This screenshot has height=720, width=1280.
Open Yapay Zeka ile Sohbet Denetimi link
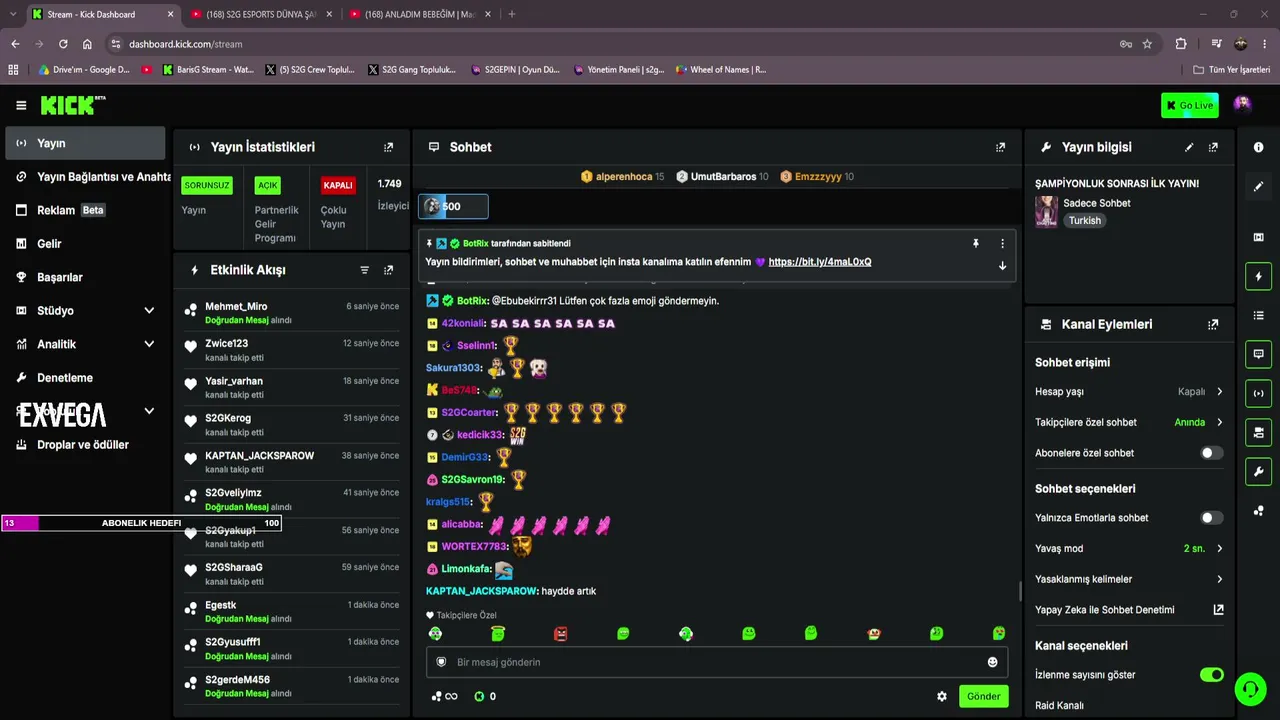tap(1129, 610)
